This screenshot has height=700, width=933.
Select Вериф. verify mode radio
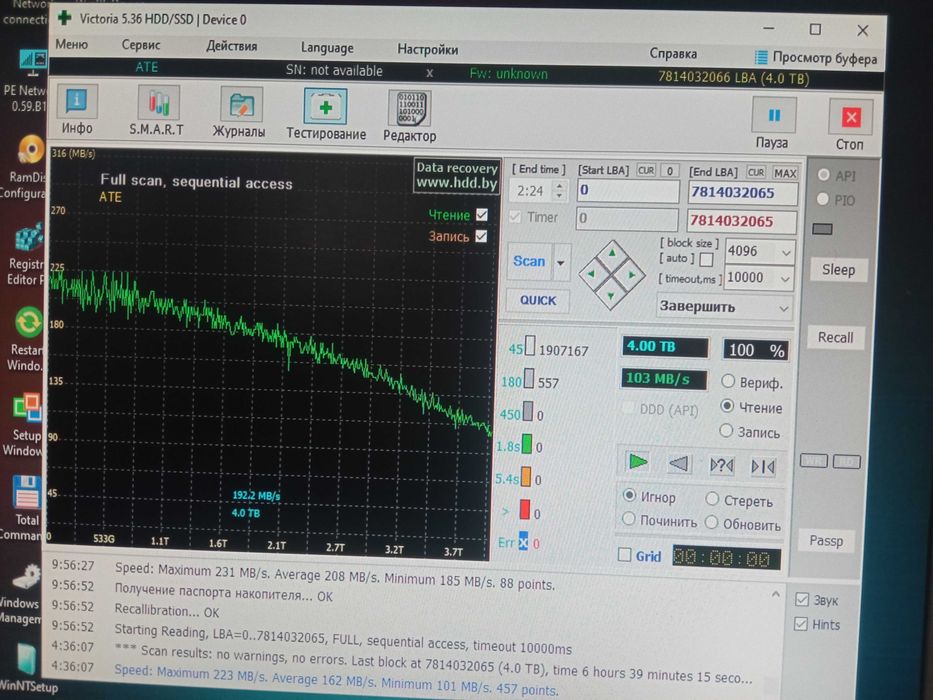tap(728, 381)
